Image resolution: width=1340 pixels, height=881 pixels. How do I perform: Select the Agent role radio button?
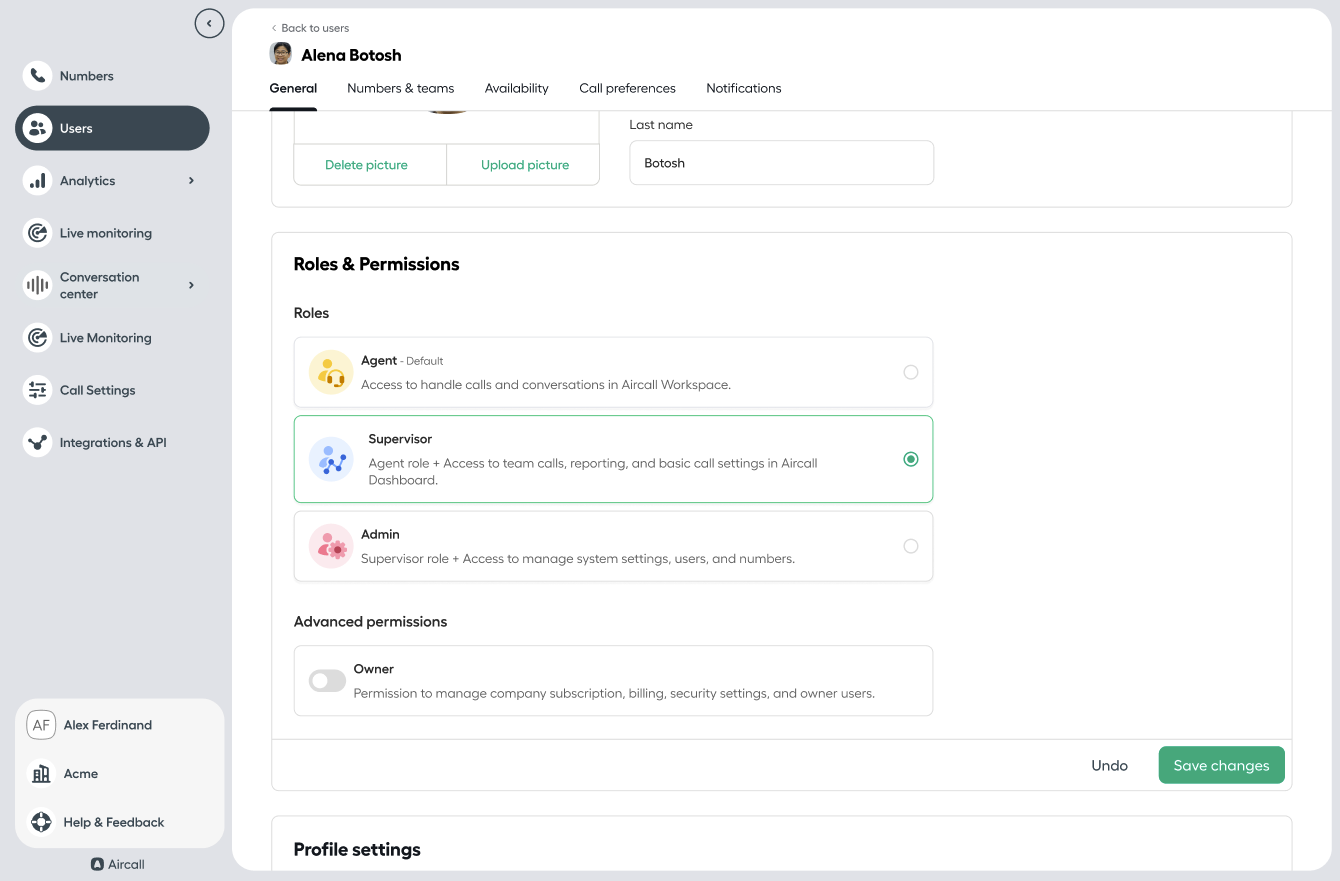(910, 372)
